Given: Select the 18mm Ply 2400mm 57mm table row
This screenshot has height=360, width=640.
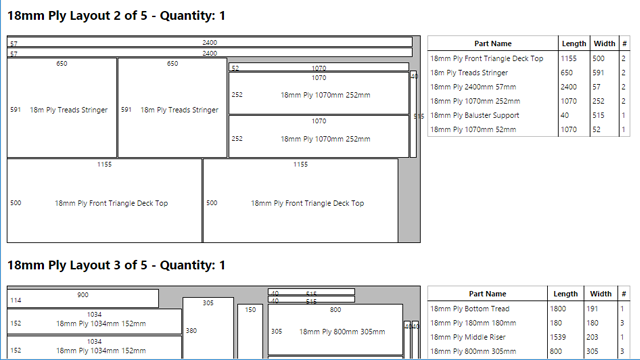Looking at the screenshot, I should coord(529,87).
